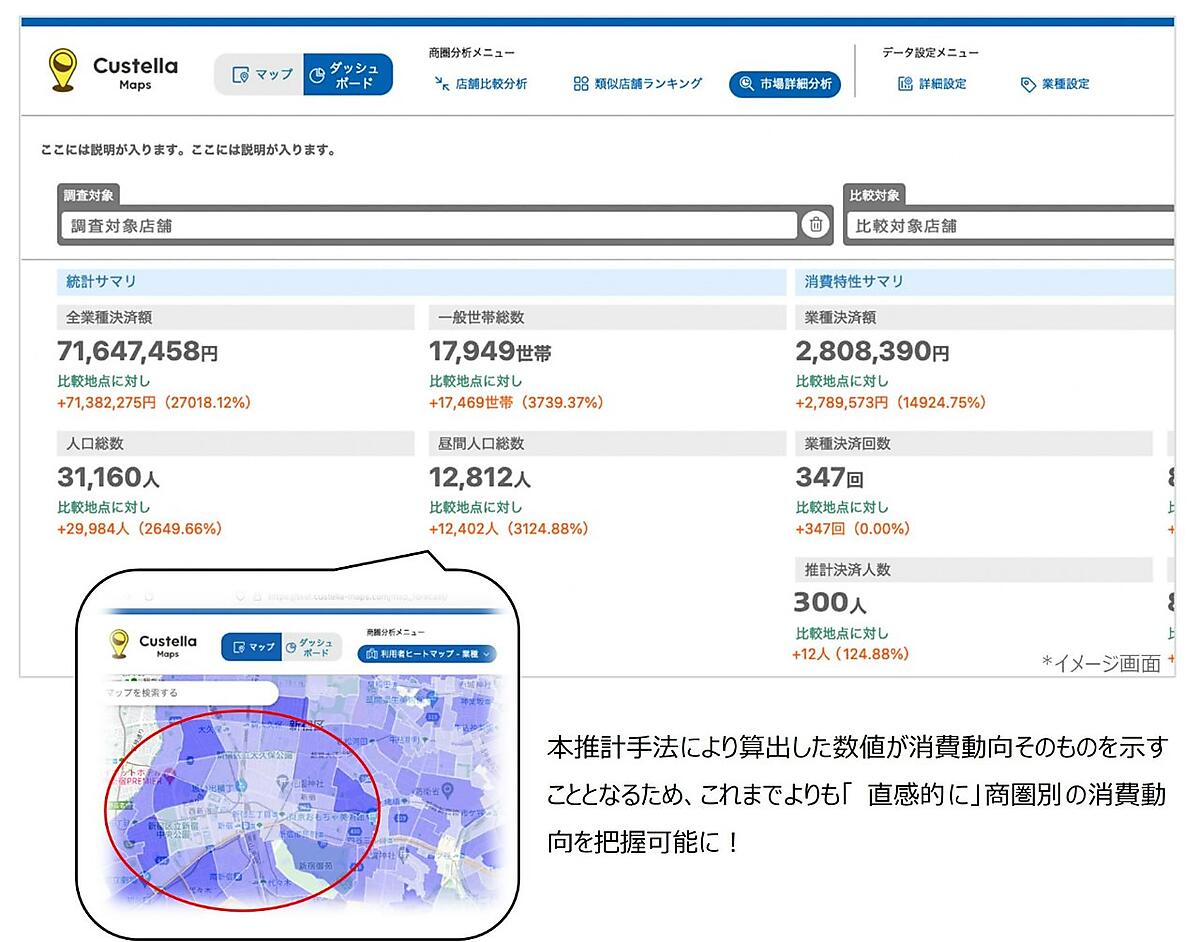The image size is (1200, 942).
Task: Toggle ダッシュボード in the inset map window
Action: pyautogui.click(x=312, y=647)
